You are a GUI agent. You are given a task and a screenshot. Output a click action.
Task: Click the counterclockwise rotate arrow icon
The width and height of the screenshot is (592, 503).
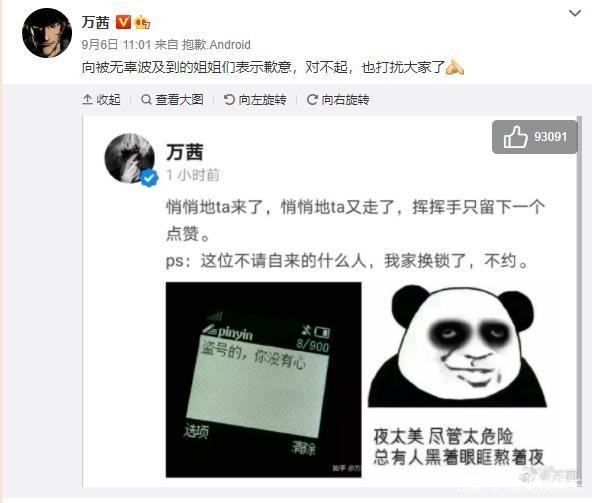[229, 100]
